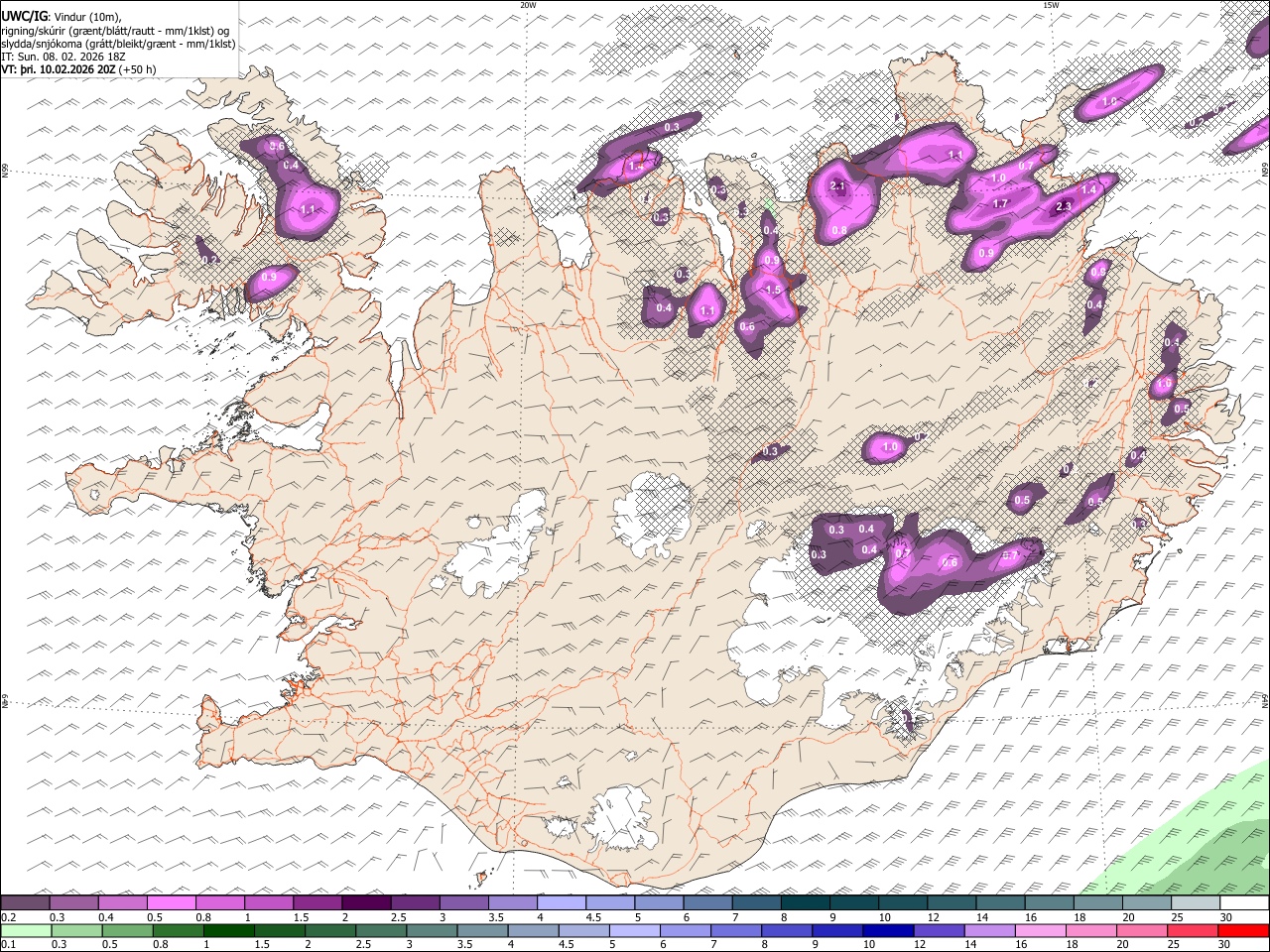Click the rigning/skúrir legend description line

click(x=115, y=30)
